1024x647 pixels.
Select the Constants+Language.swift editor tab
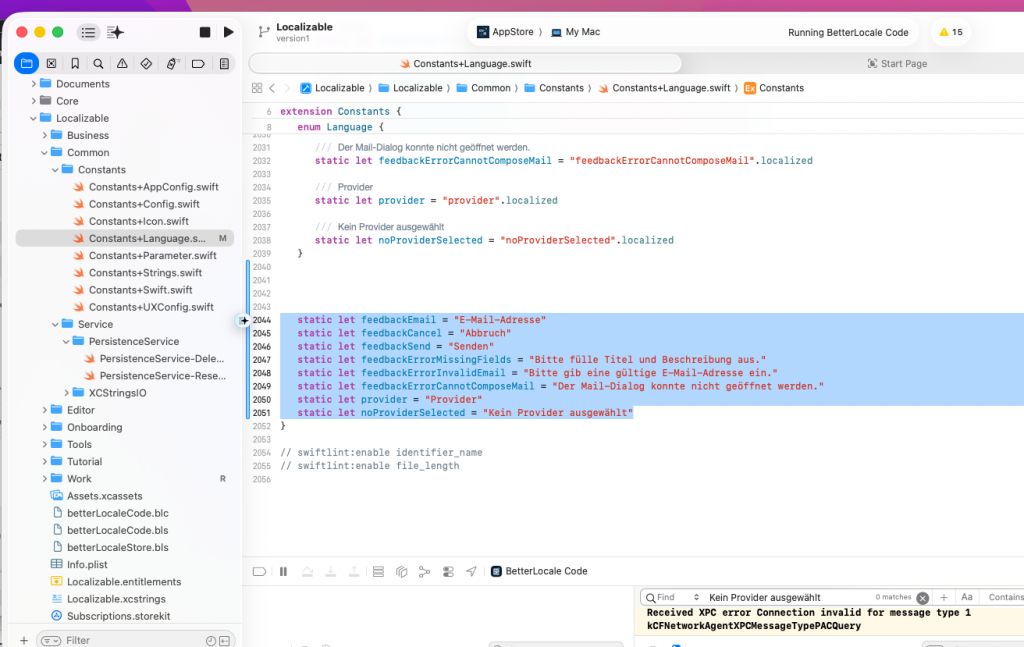(467, 63)
